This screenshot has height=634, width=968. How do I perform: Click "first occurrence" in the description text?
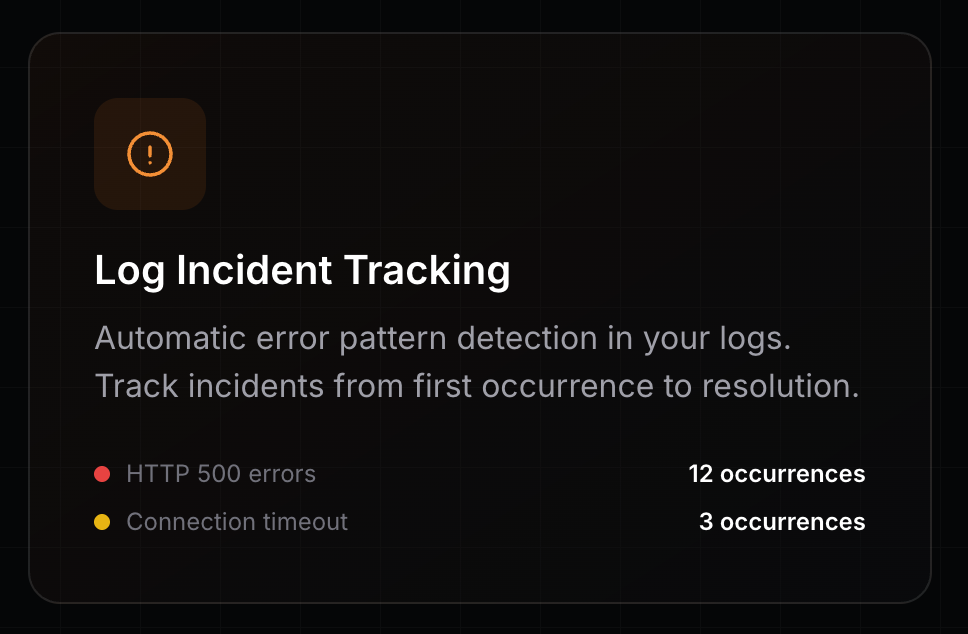click(x=533, y=386)
